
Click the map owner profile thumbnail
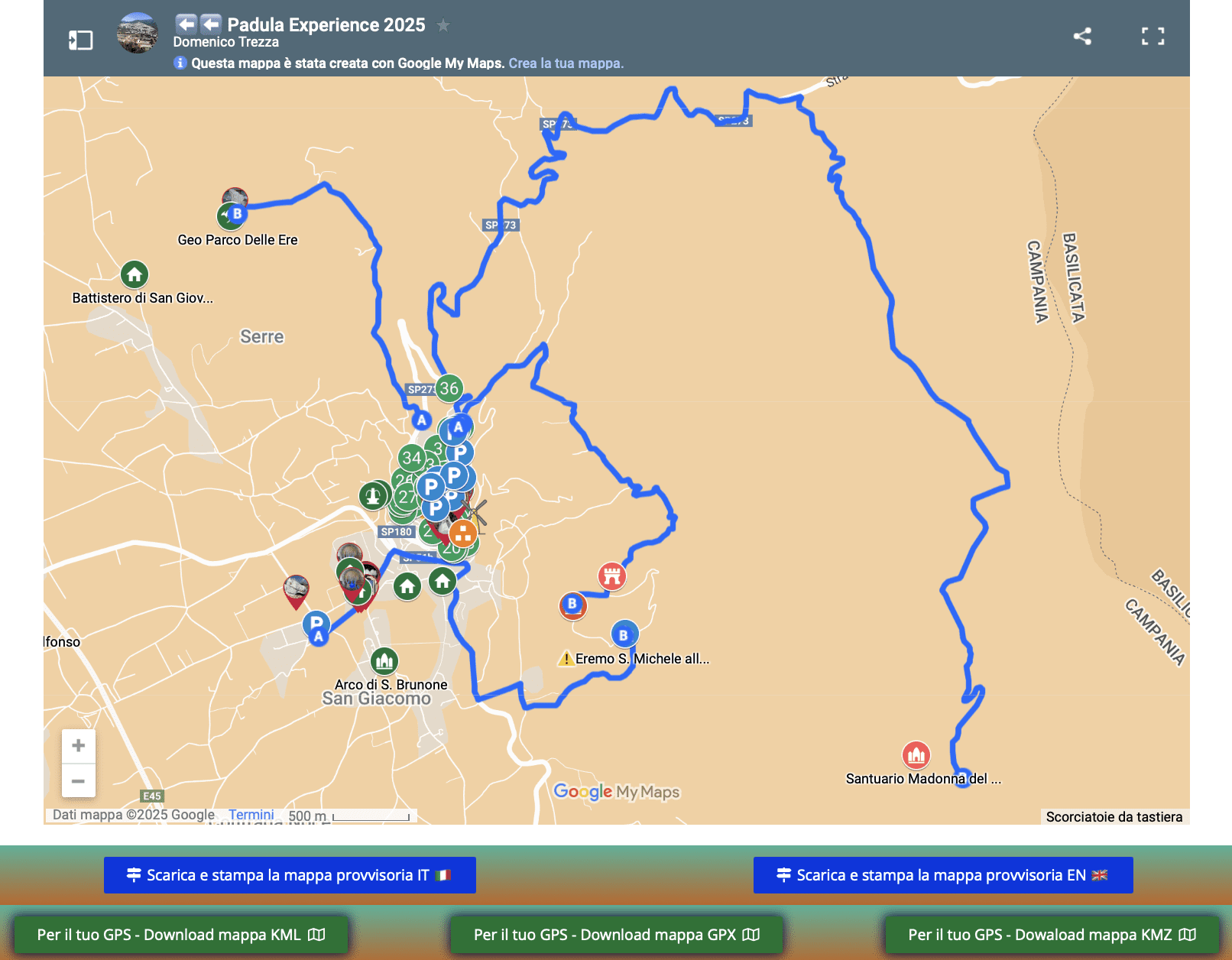click(138, 34)
